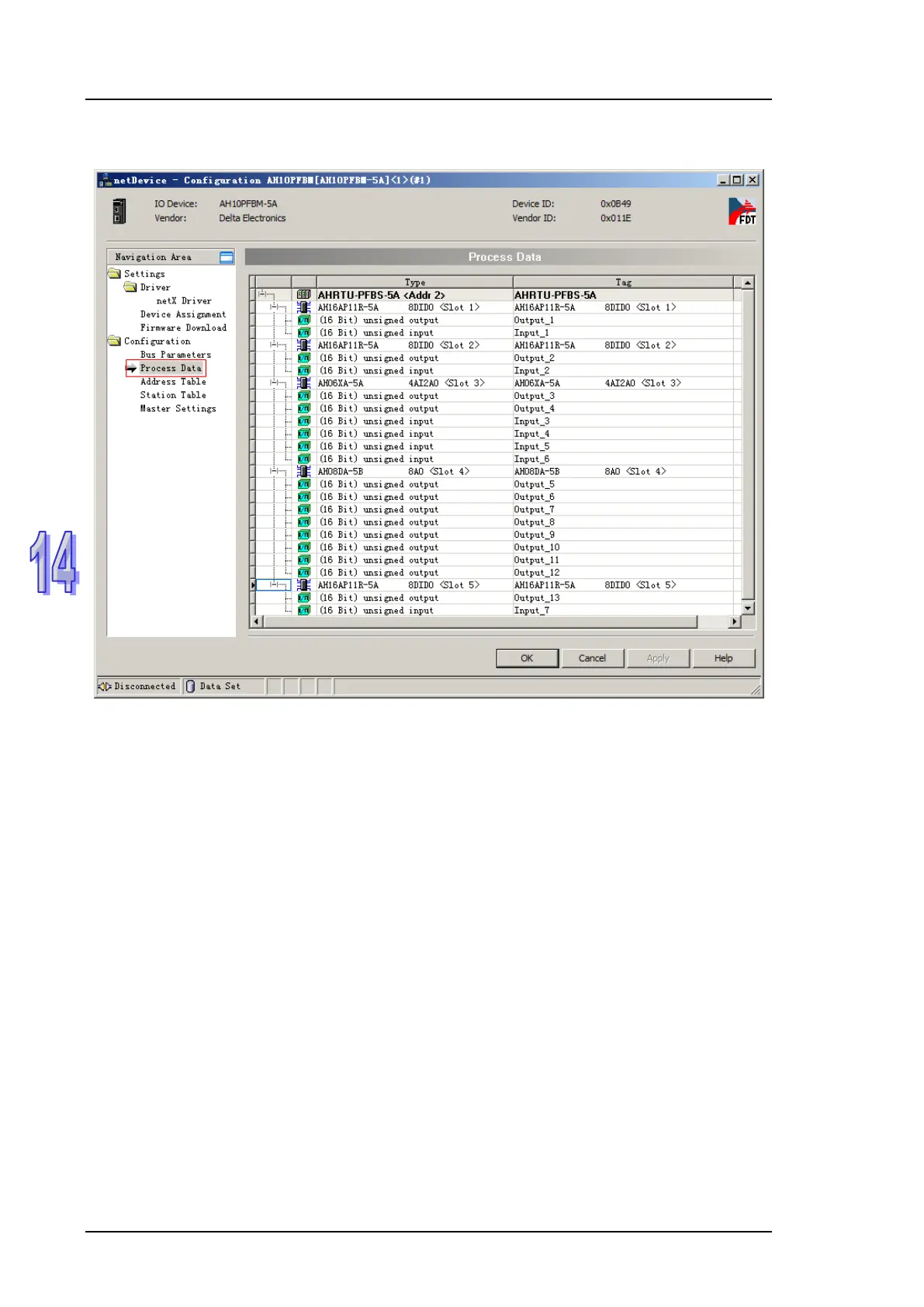Click the vertical scrollbar down arrow
This screenshot has height=1307, width=924.
(x=748, y=608)
